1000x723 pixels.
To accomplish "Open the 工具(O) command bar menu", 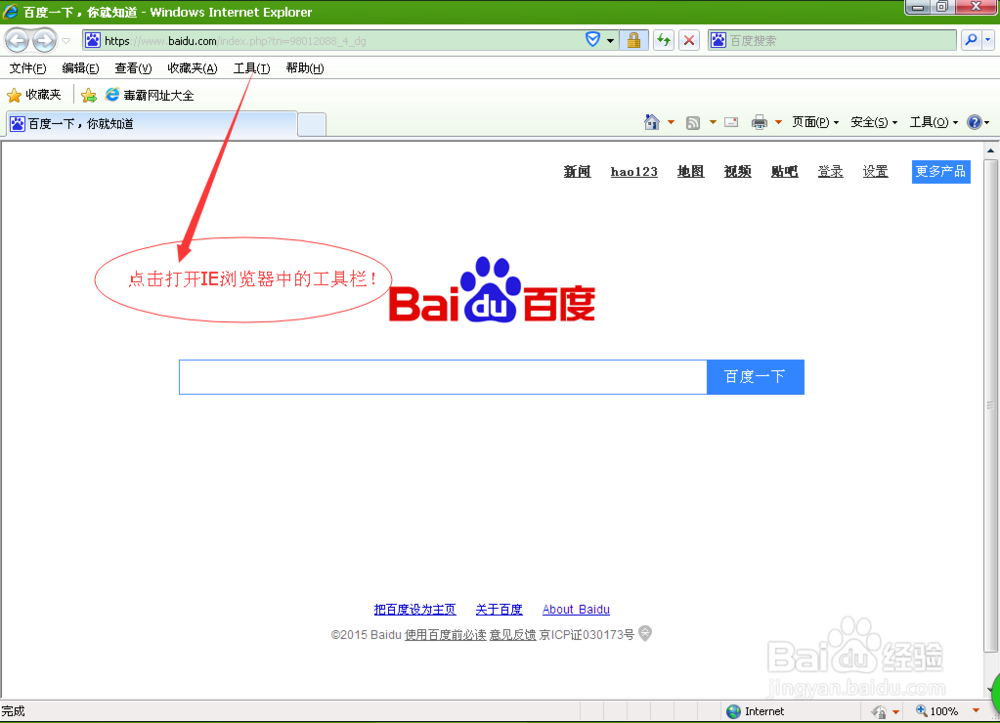I will point(933,122).
